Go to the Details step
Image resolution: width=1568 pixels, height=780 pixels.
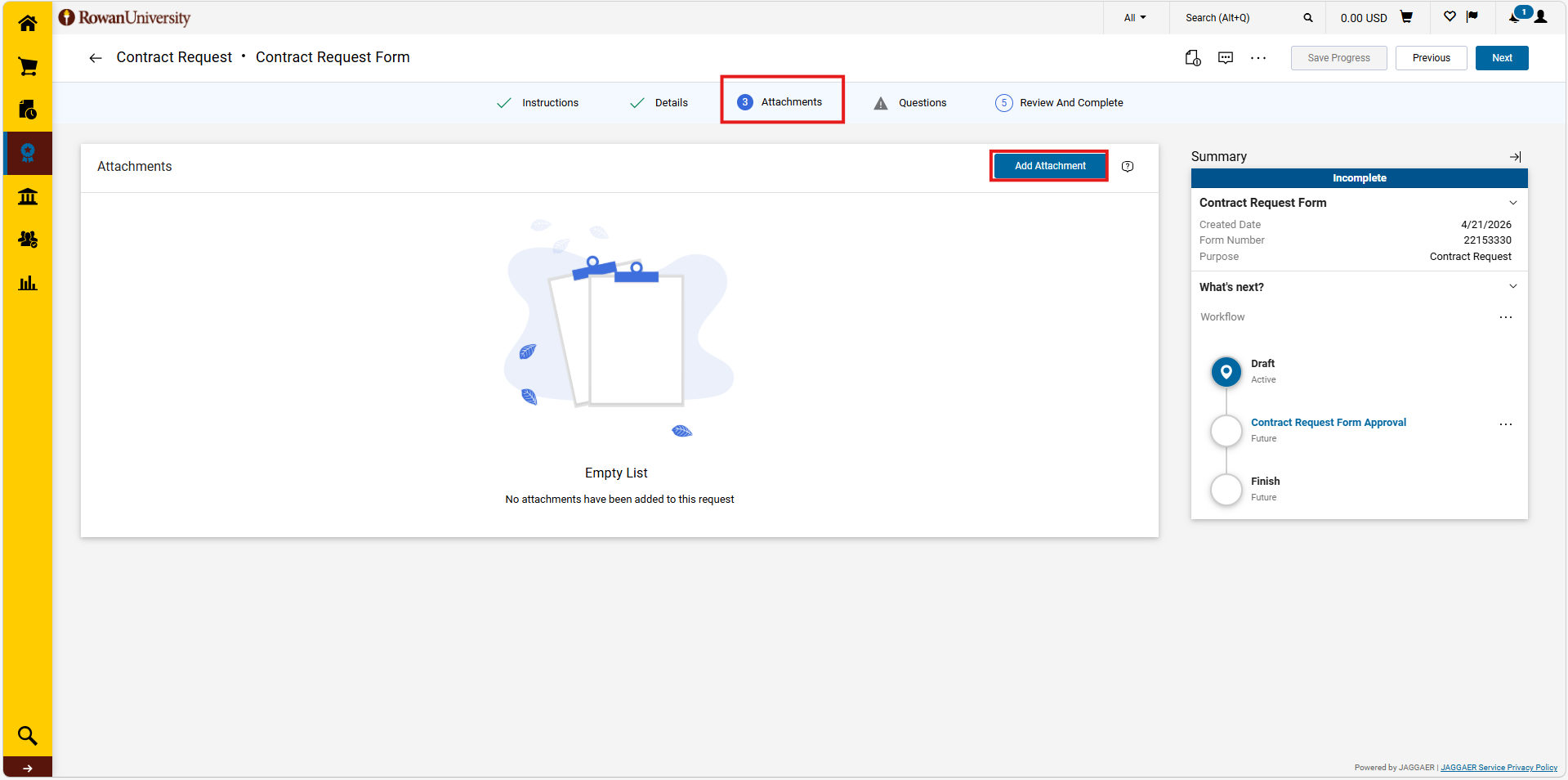coord(659,103)
